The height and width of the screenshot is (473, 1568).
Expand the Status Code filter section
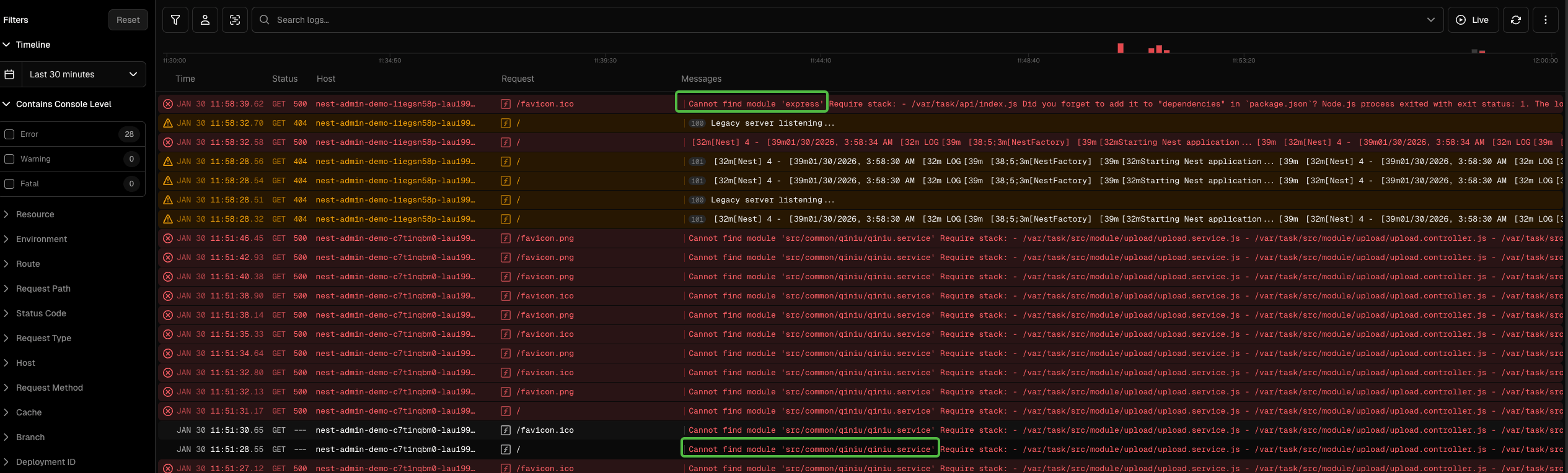click(41, 313)
